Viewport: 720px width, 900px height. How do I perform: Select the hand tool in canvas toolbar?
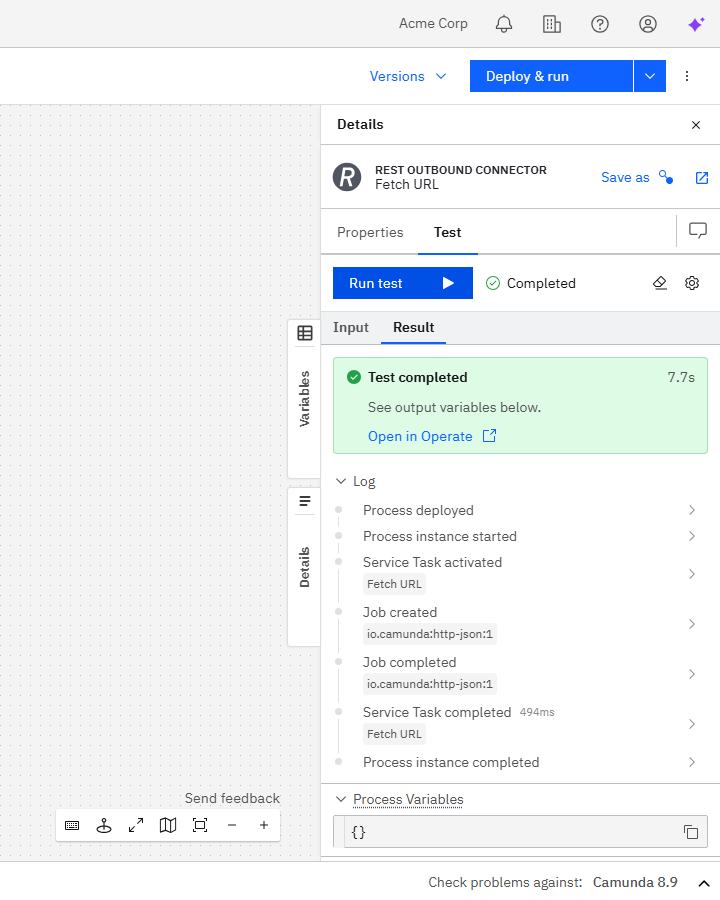103,825
